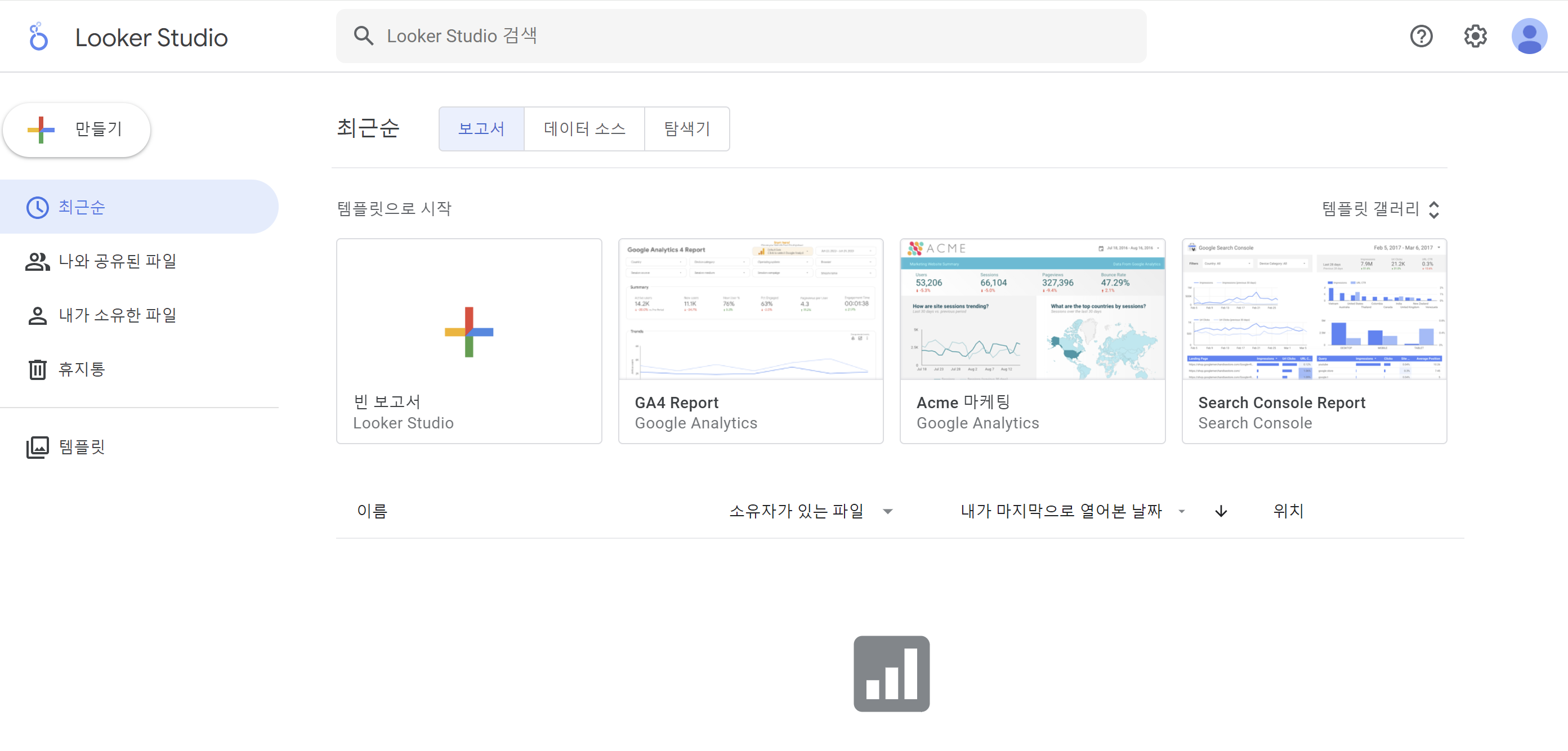This screenshot has width=1568, height=751.
Task: Open the 내가 마지막으로 열어본 날짜 dropdown
Action: click(x=1073, y=511)
